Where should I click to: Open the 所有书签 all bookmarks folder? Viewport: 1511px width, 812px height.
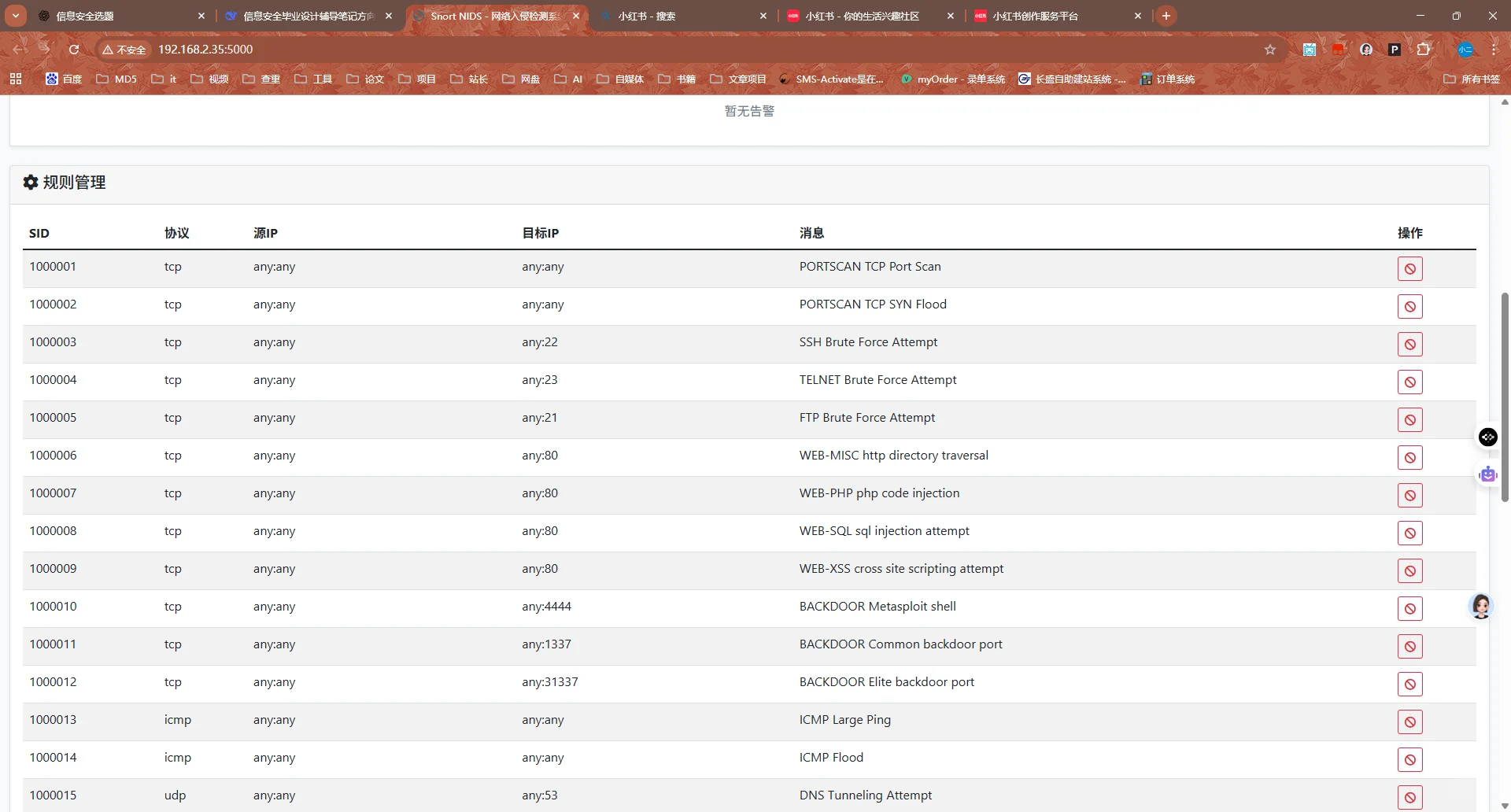click(x=1472, y=79)
